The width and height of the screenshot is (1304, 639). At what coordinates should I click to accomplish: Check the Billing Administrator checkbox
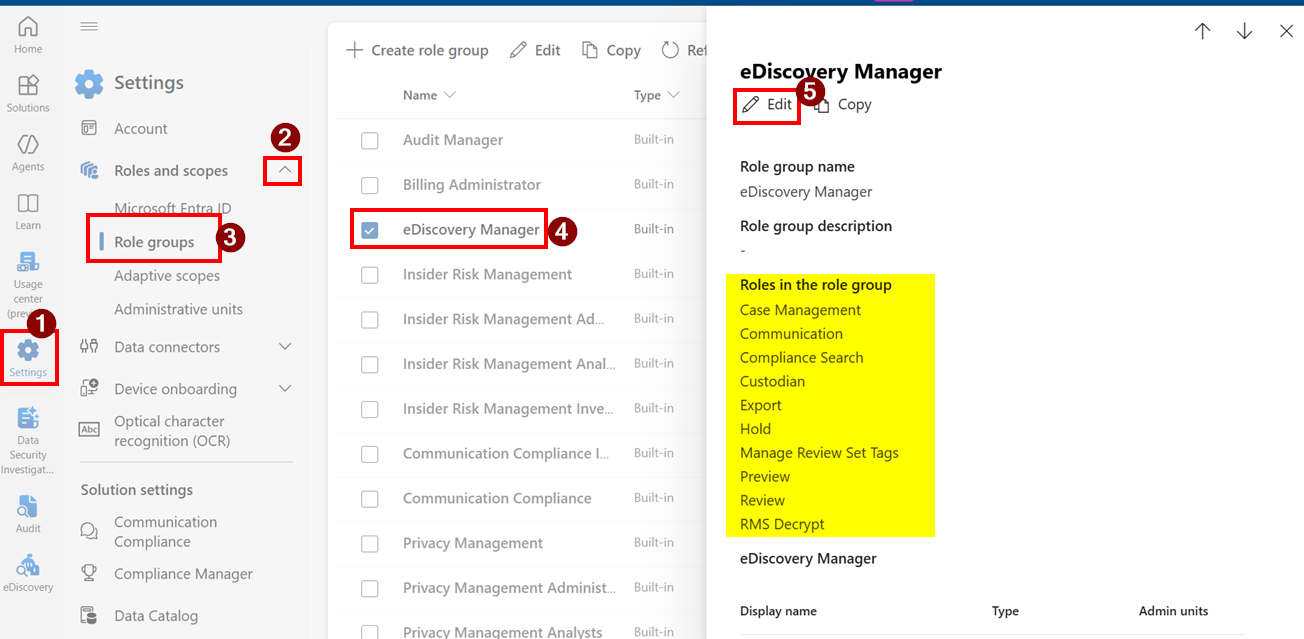point(370,185)
